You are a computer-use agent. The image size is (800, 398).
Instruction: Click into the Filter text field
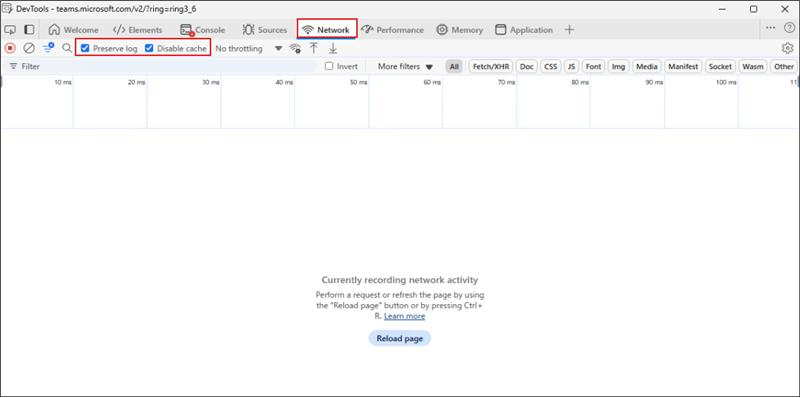click(x=163, y=66)
